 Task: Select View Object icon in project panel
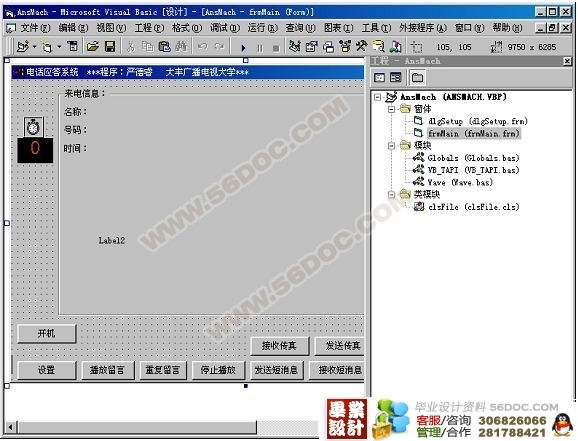pyautogui.click(x=396, y=77)
